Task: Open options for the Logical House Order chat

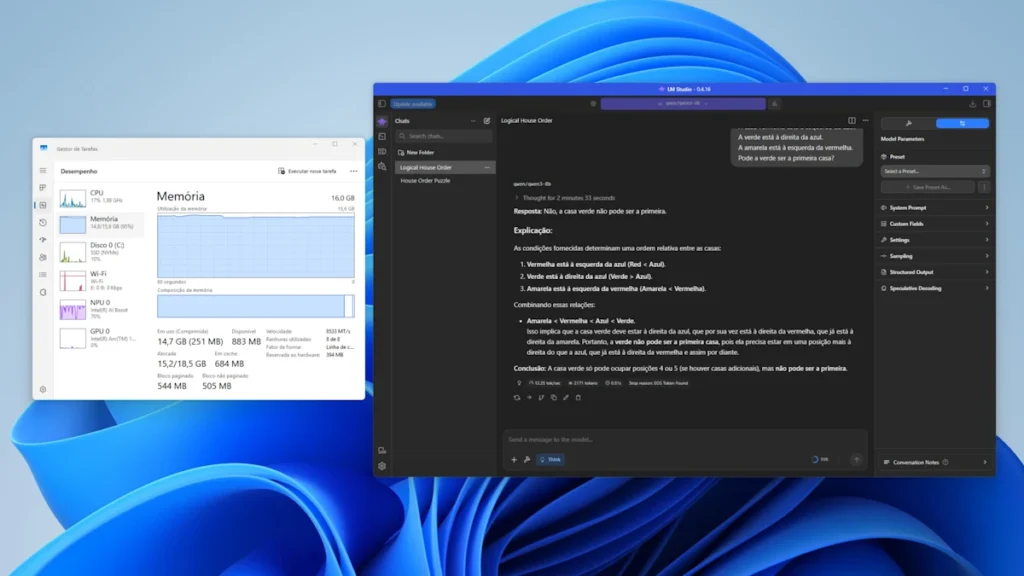Action: point(487,168)
